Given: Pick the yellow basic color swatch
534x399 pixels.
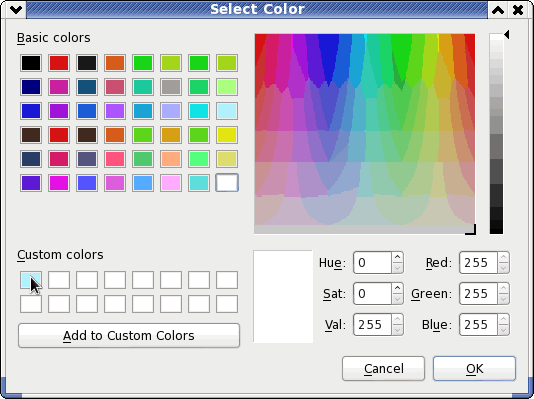Looking at the screenshot, I should tap(227, 135).
